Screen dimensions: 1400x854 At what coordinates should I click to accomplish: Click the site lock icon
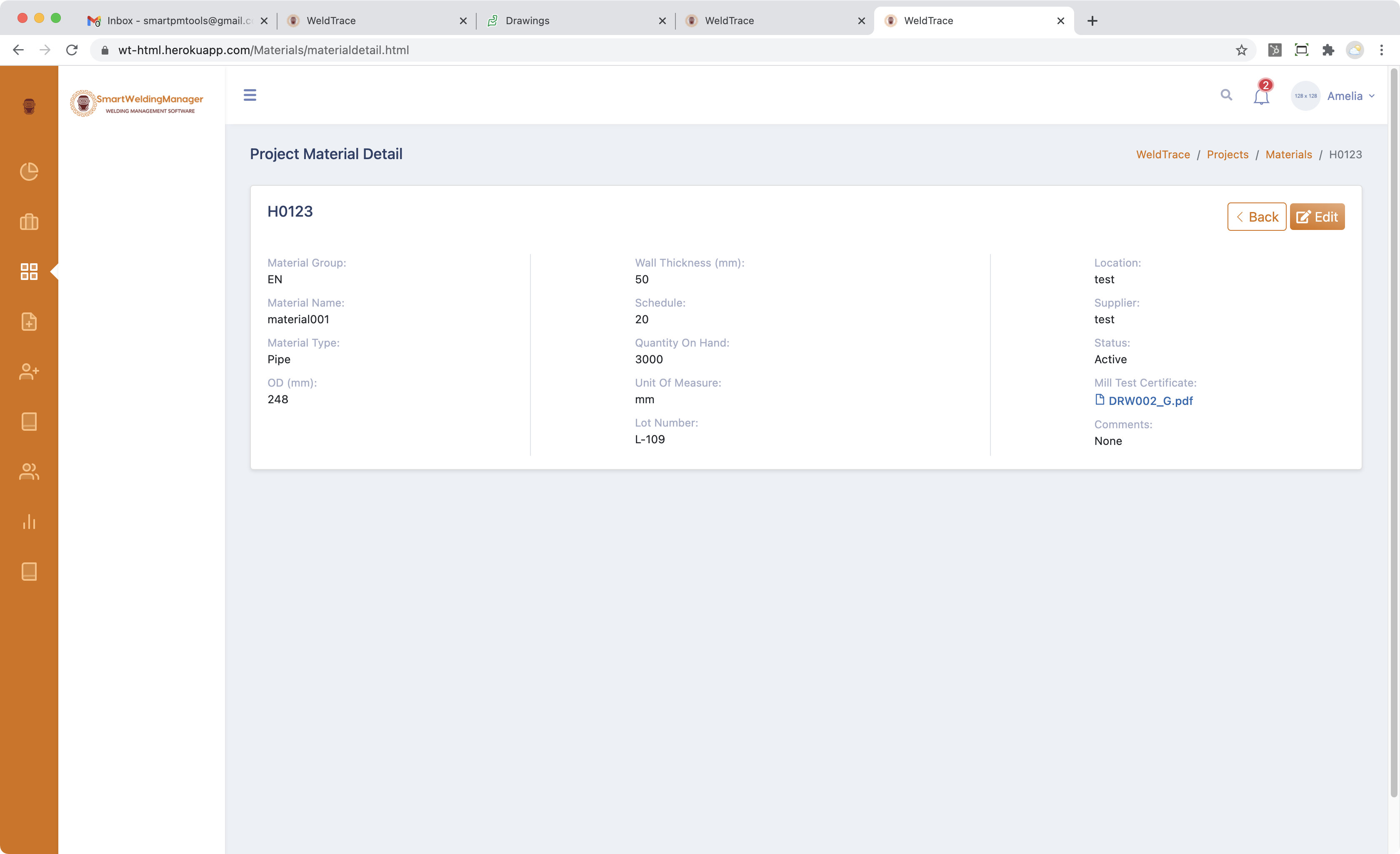click(x=105, y=50)
